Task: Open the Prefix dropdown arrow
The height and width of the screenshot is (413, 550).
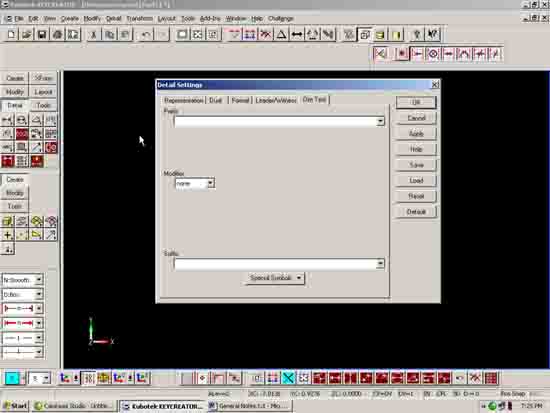Action: 380,121
